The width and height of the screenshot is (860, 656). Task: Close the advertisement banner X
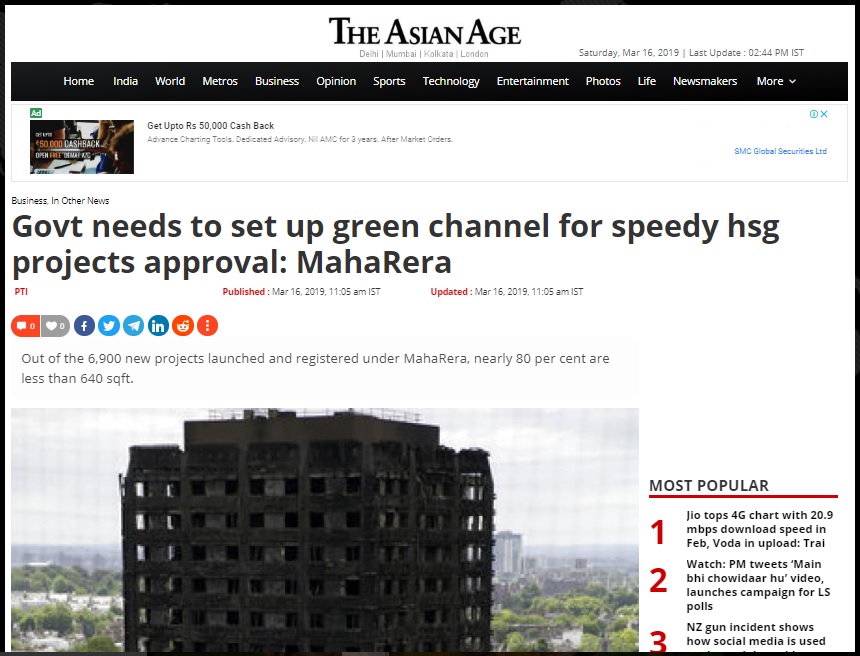[x=824, y=114]
